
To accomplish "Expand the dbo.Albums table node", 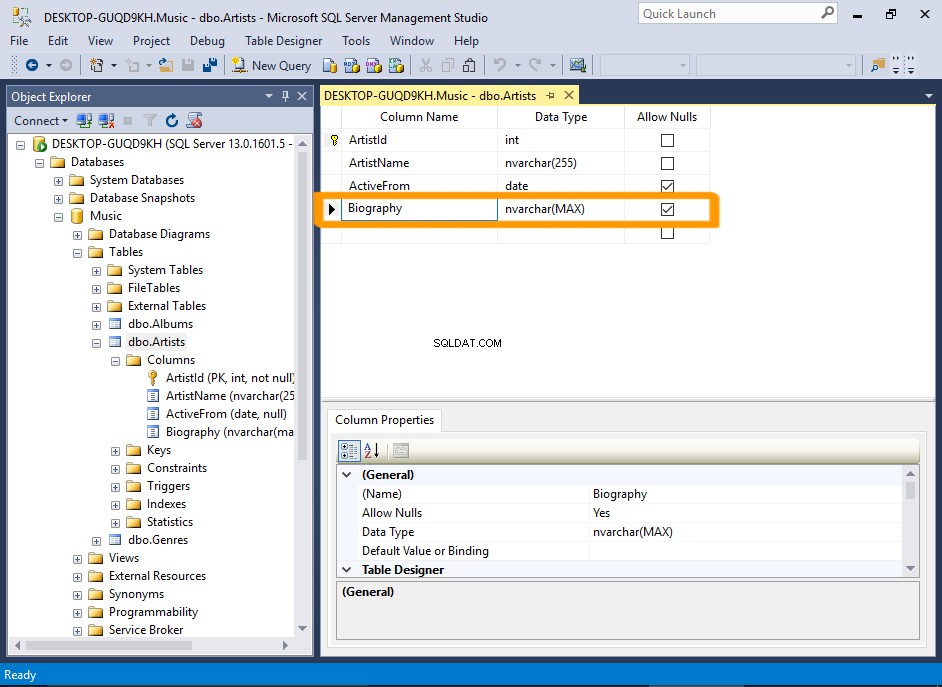I will click(x=96, y=325).
